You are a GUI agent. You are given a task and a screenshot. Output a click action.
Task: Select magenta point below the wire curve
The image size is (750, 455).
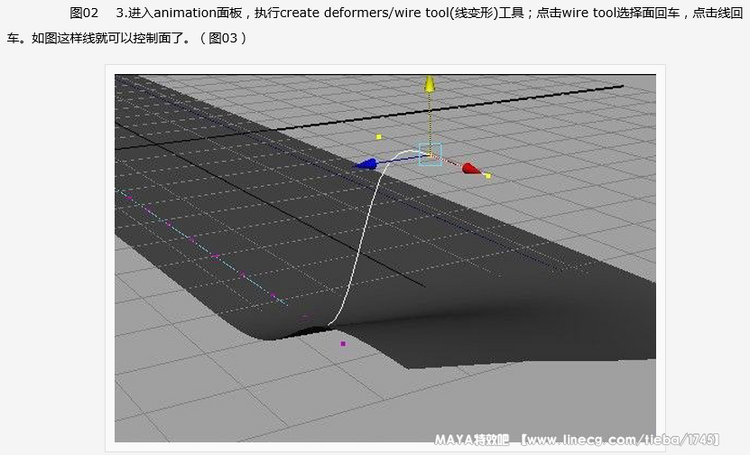[343, 344]
